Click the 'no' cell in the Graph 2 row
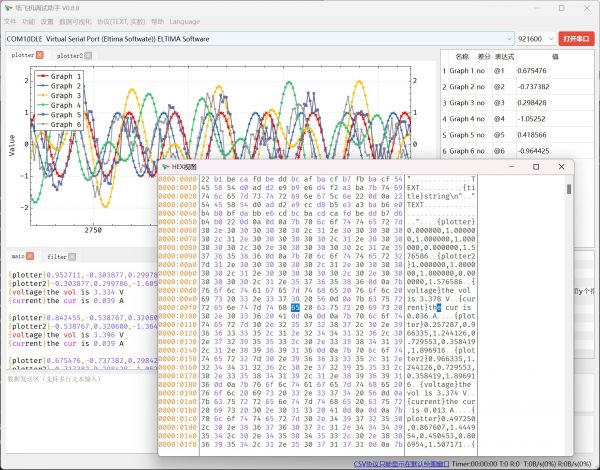The image size is (600, 470). click(481, 87)
